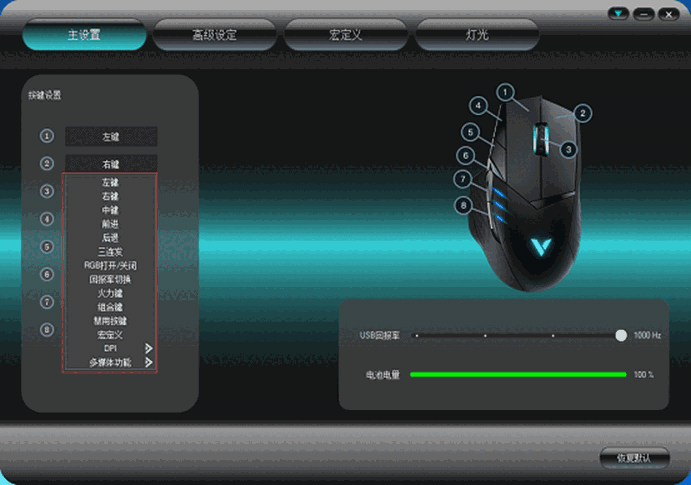Click the 恢复默认 restore defaults button

635,458
